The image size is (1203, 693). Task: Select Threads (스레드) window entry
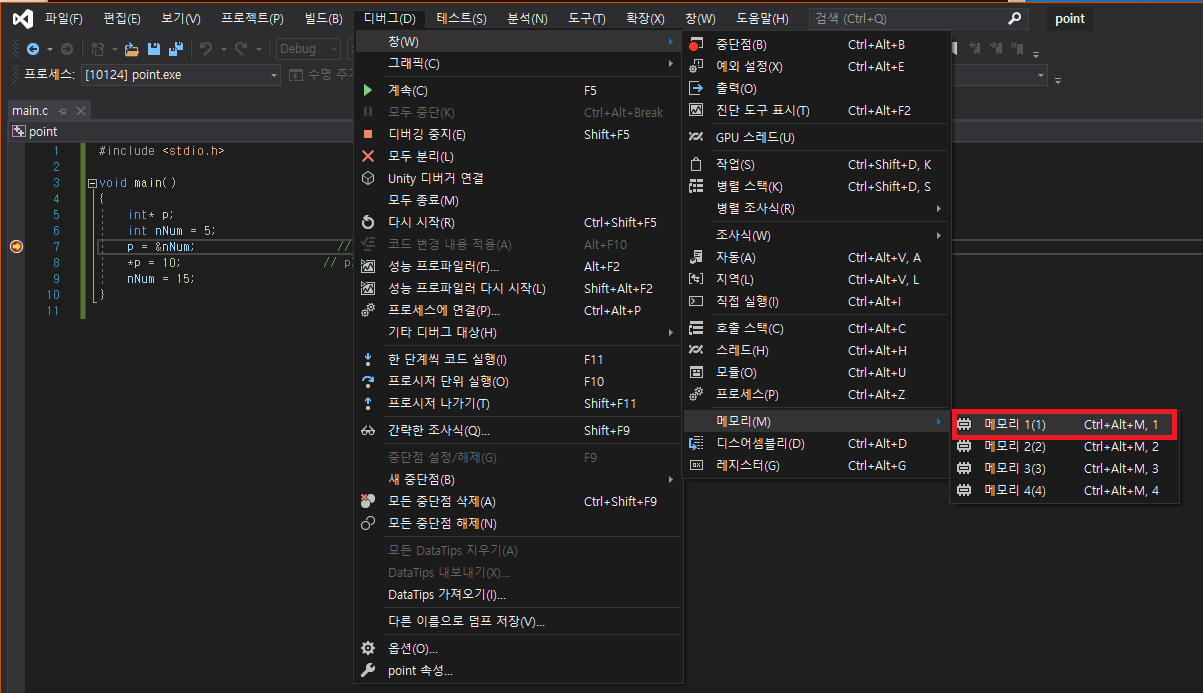coord(816,350)
